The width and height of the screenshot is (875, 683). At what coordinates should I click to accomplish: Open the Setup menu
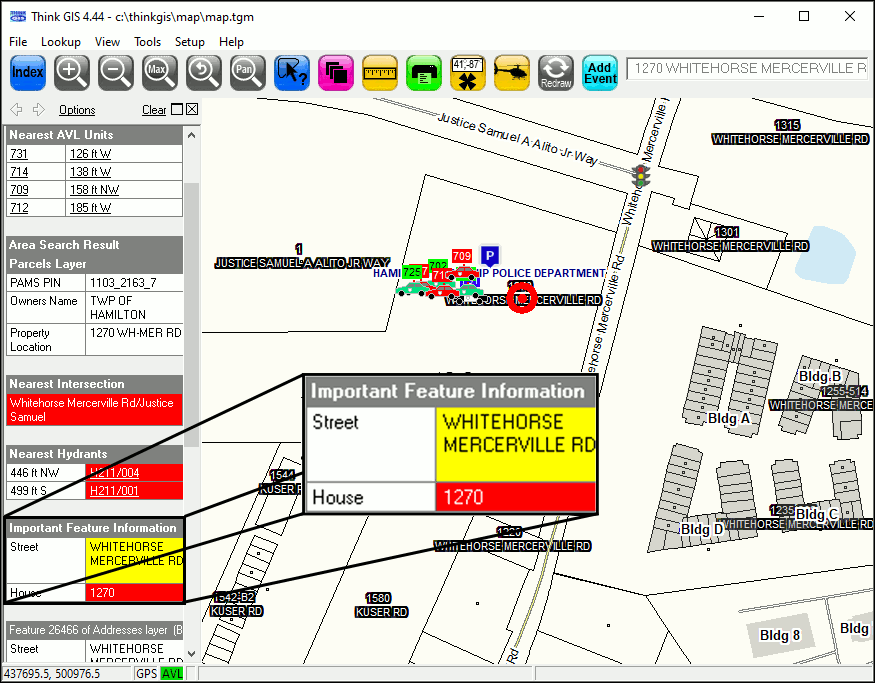189,42
